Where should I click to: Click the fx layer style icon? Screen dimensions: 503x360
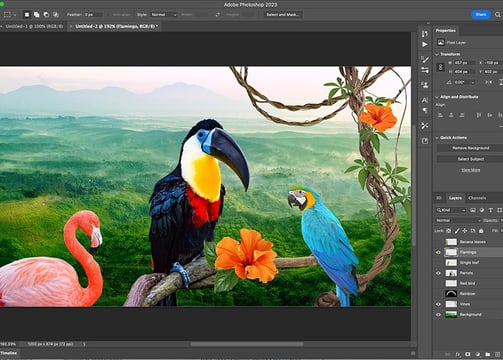pos(458,354)
